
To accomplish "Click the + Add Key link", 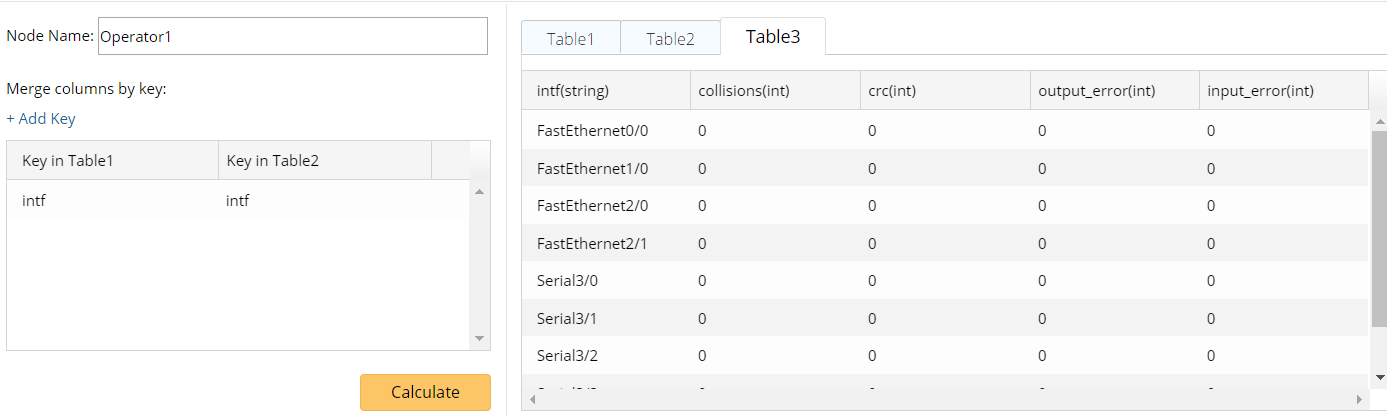I will click(x=41, y=119).
